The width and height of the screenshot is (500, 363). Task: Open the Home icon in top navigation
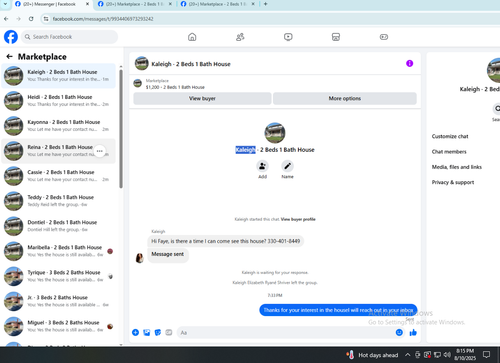tap(192, 37)
